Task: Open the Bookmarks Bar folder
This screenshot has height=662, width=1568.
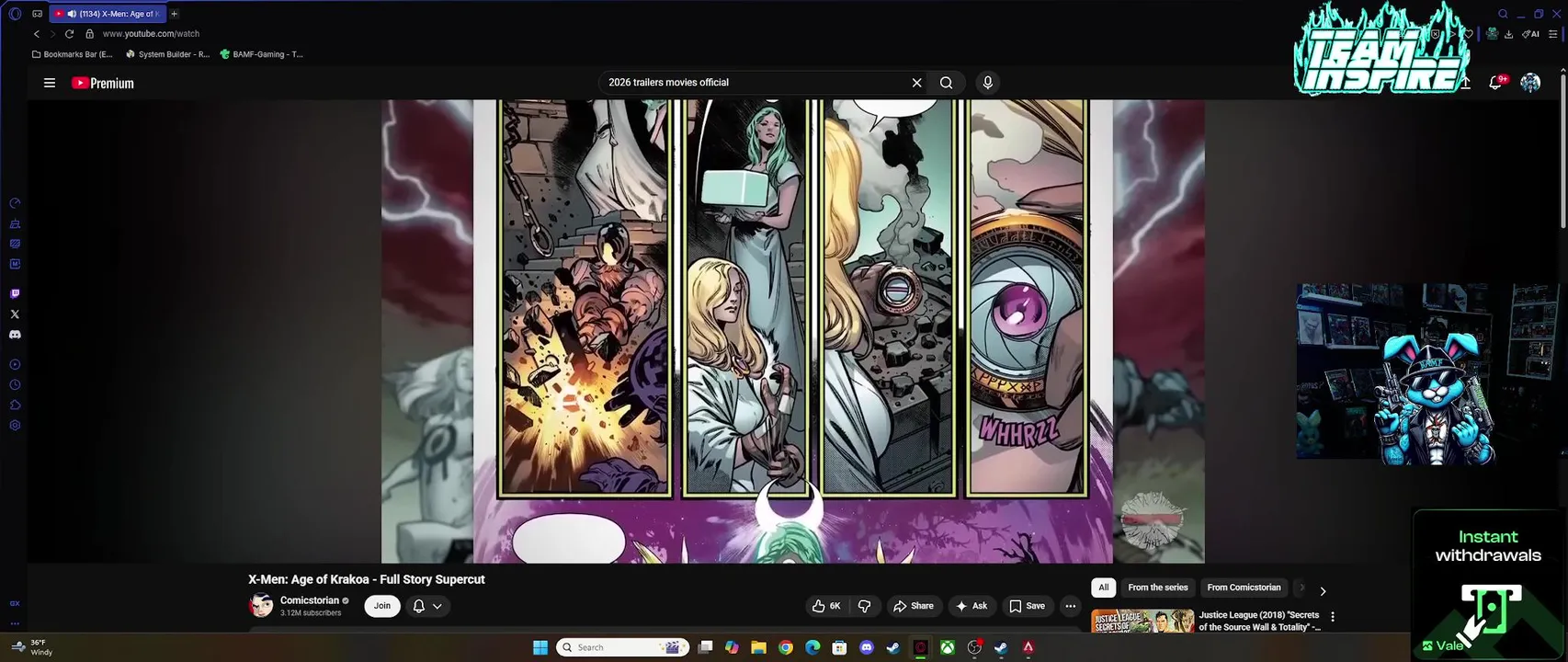Action: 73,54
